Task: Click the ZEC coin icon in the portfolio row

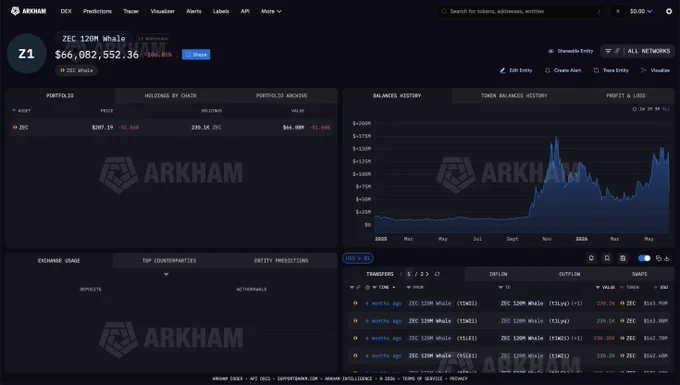Action: click(15, 127)
